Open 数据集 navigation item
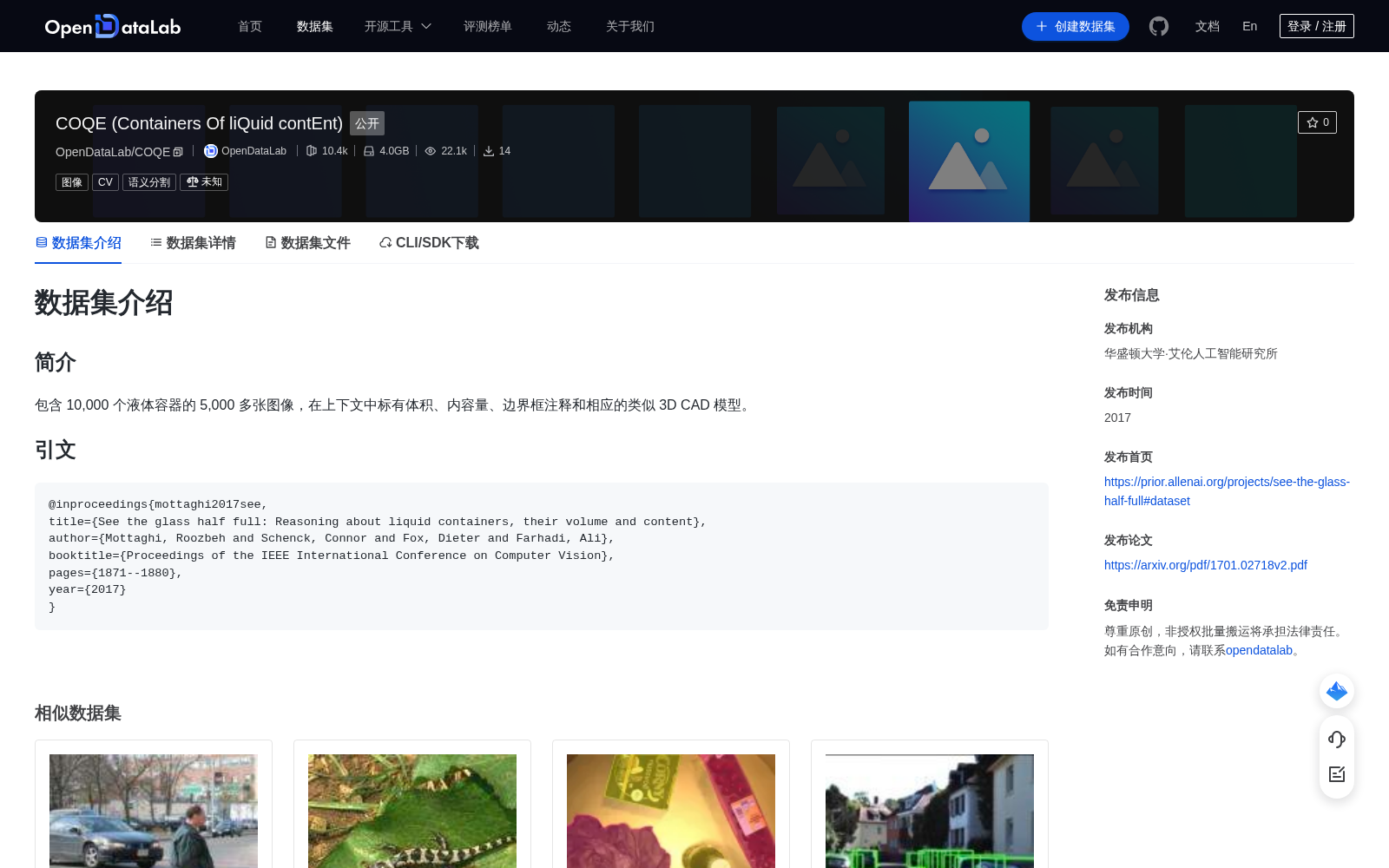Image resolution: width=1389 pixels, height=868 pixels. (315, 26)
